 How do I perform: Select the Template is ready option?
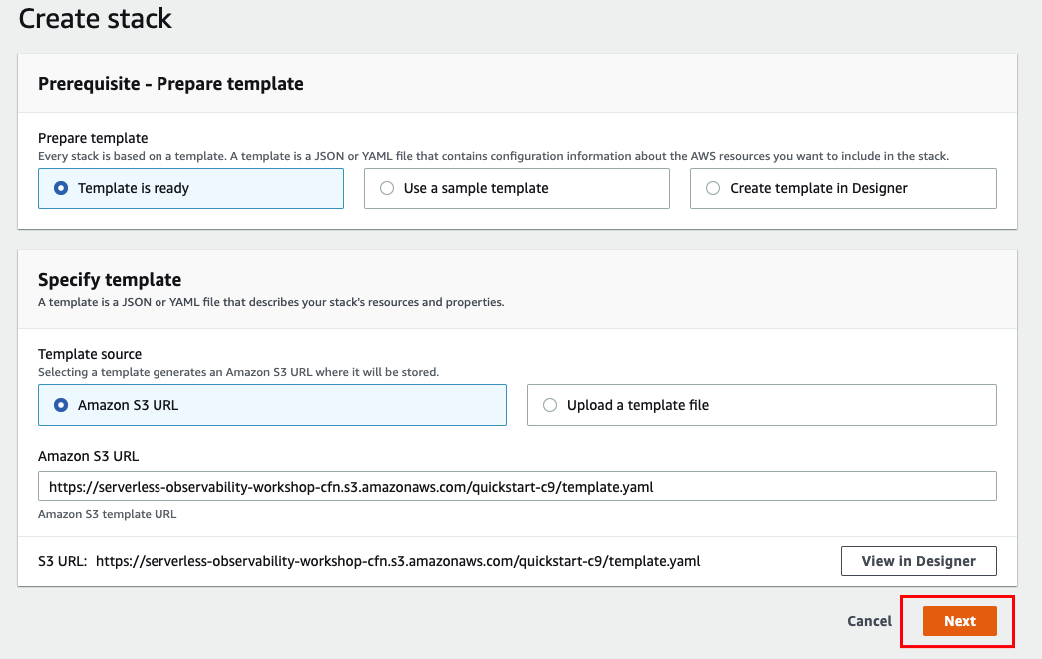click(x=191, y=189)
